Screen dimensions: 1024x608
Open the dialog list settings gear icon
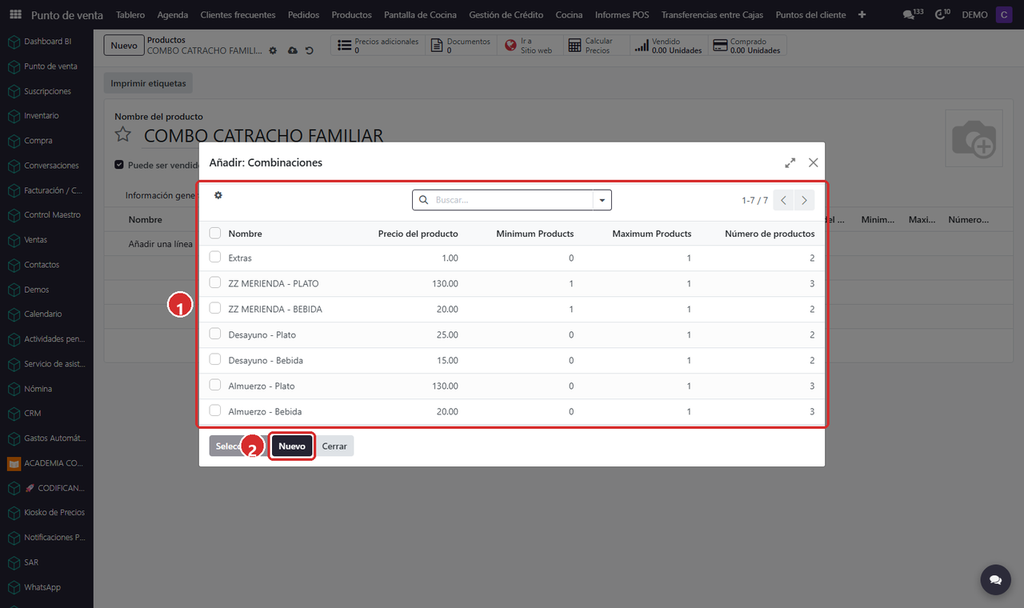(x=218, y=195)
